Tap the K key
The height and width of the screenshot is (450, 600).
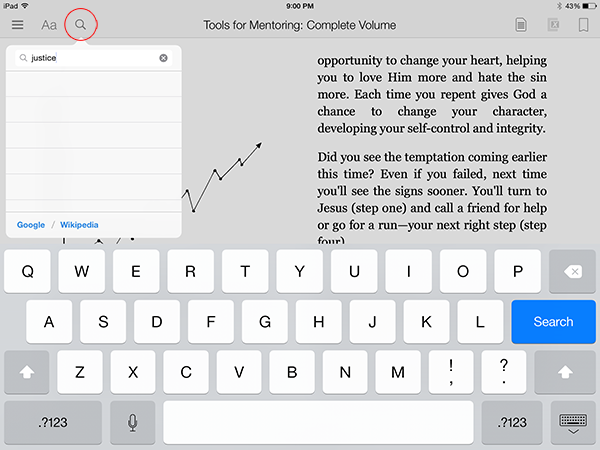click(x=426, y=322)
